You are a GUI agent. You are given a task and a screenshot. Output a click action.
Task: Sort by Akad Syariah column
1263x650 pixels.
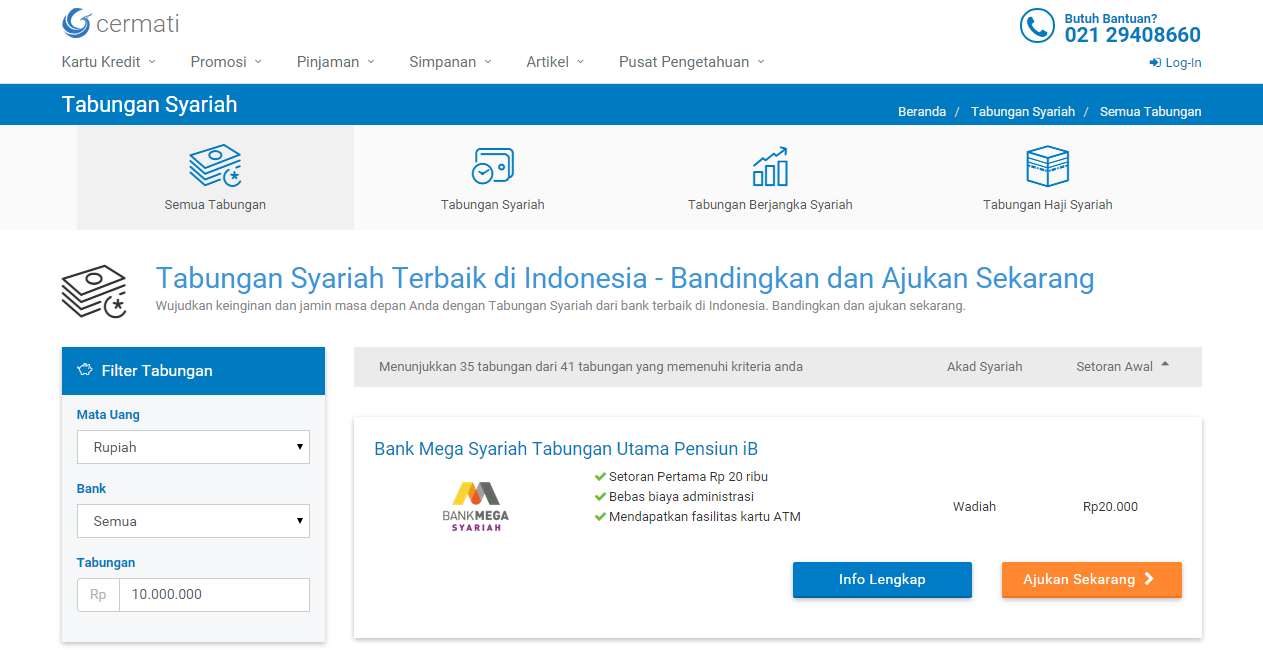985,367
